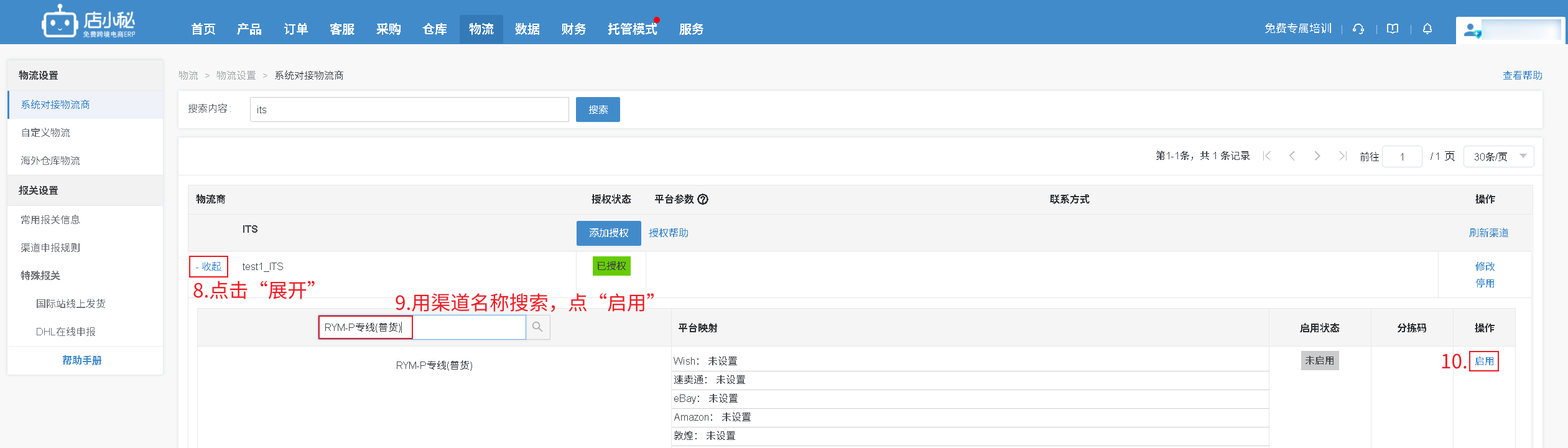Click the 刷新渠道 link
Screen dimensions: 1568x448
click(x=1488, y=233)
